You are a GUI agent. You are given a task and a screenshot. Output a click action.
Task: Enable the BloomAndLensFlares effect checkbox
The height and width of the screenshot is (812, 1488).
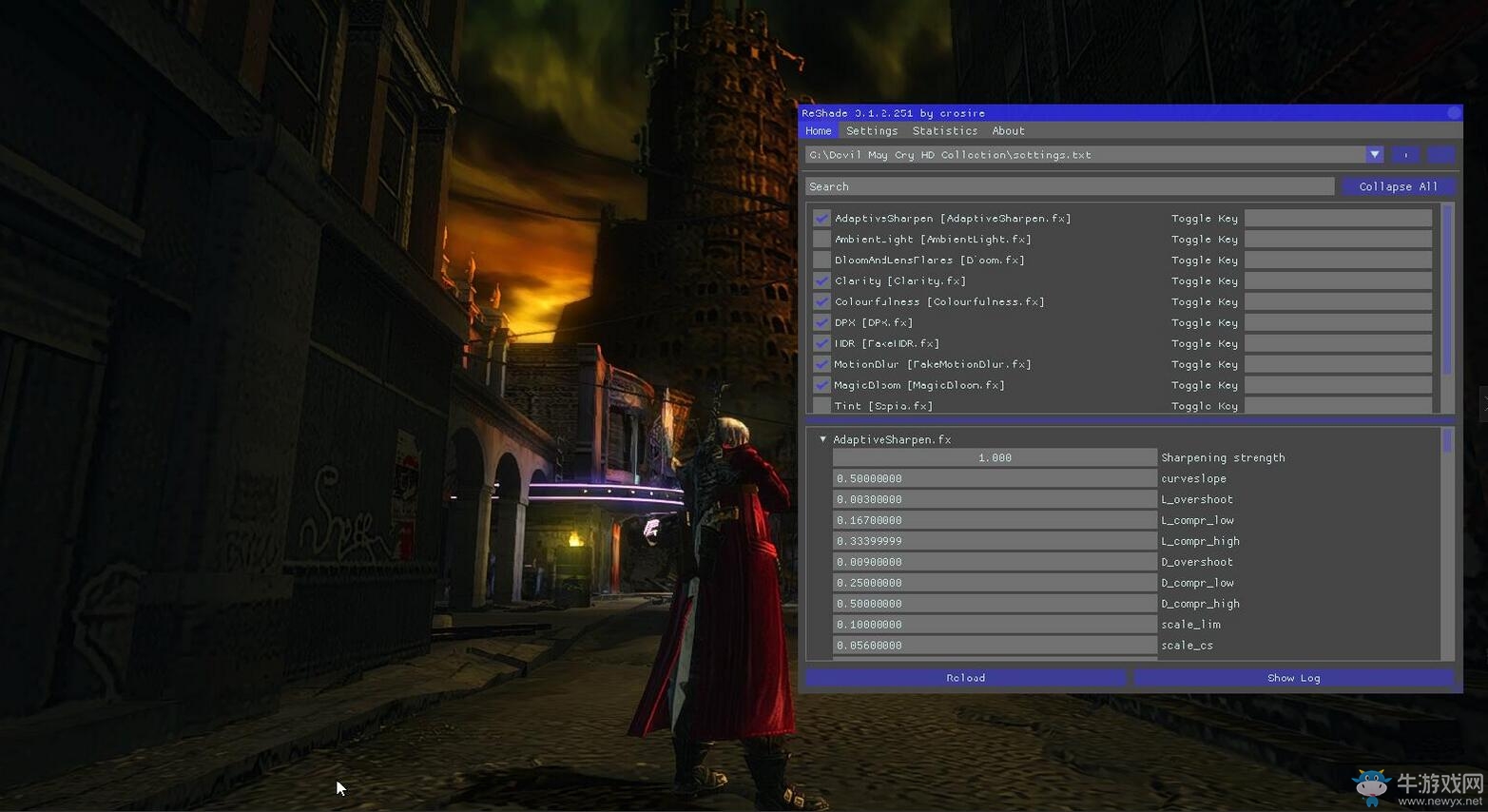(822, 261)
